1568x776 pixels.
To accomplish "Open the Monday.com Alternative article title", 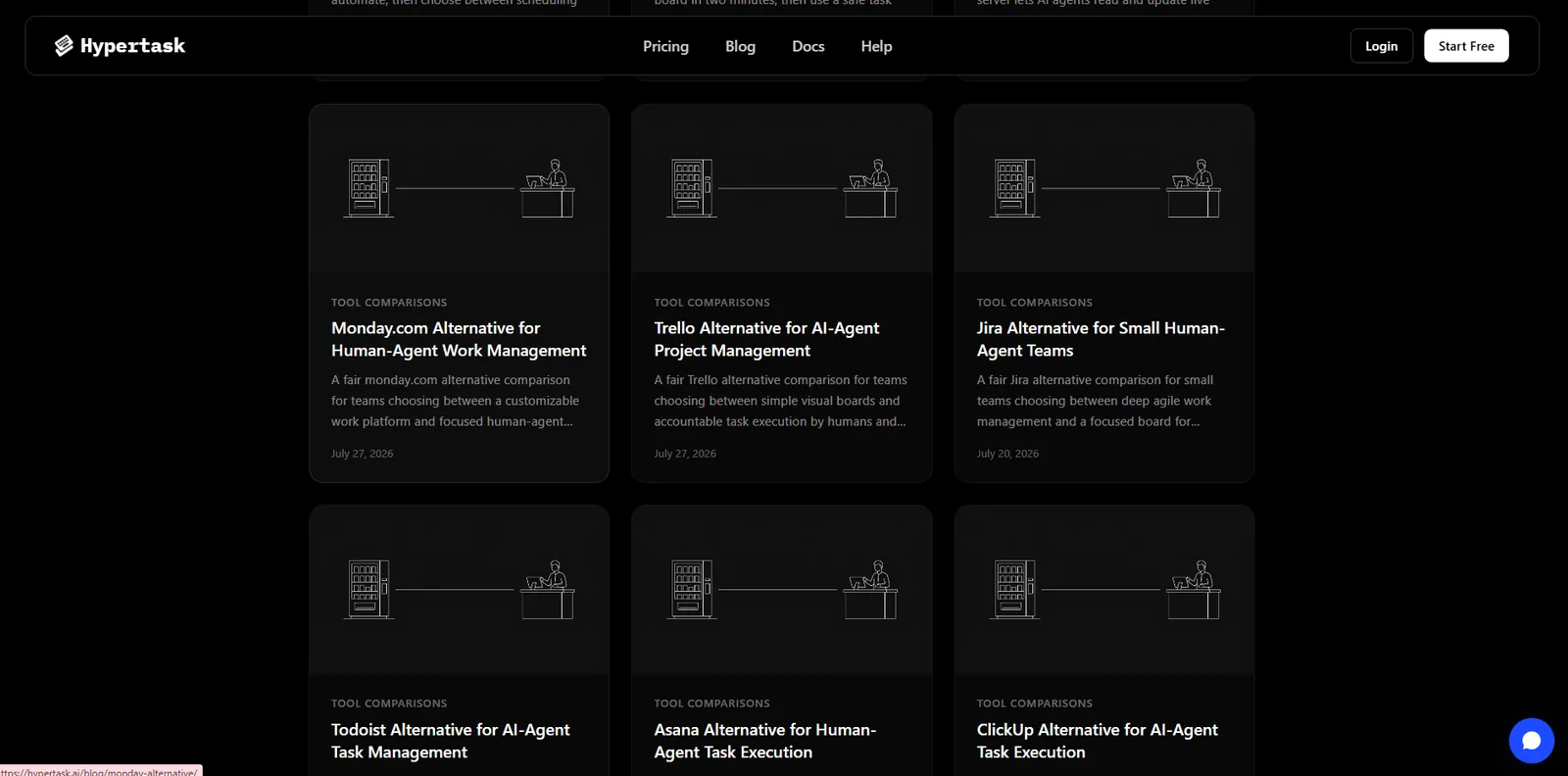I will pyautogui.click(x=459, y=339).
